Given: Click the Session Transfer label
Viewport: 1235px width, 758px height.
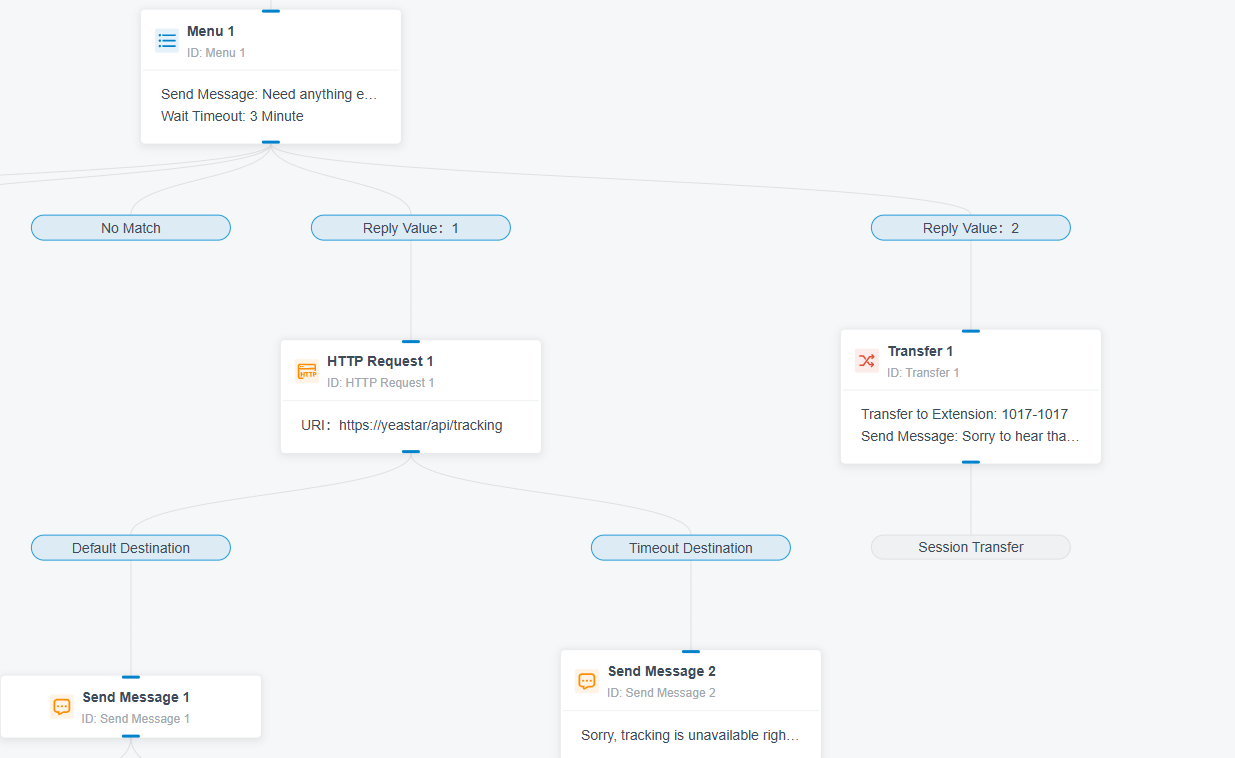Looking at the screenshot, I should (x=971, y=547).
